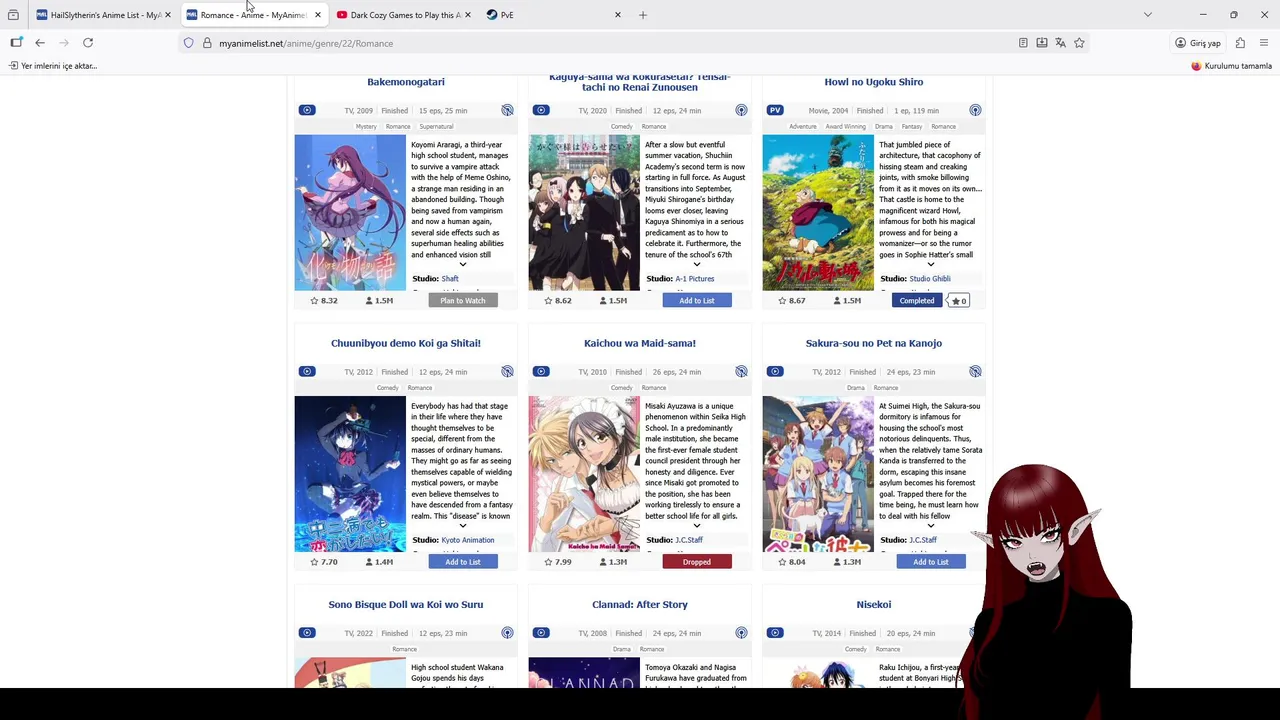1280x720 pixels.
Task: Click Add to List for Chuunibyou demo Koi ga Shitai
Action: [463, 561]
